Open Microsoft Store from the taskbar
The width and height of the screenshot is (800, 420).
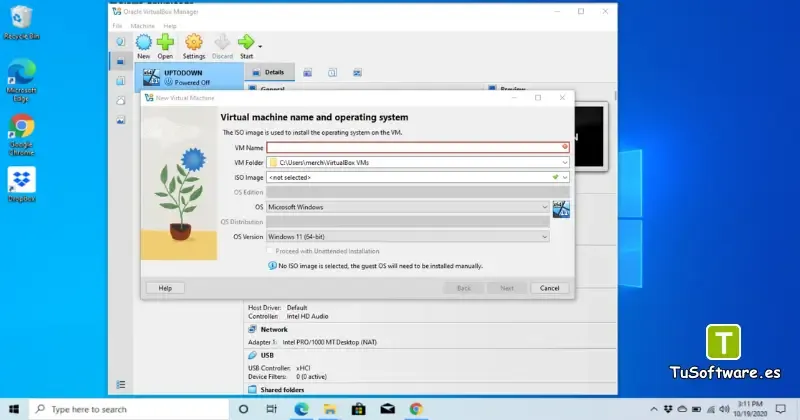tap(359, 409)
